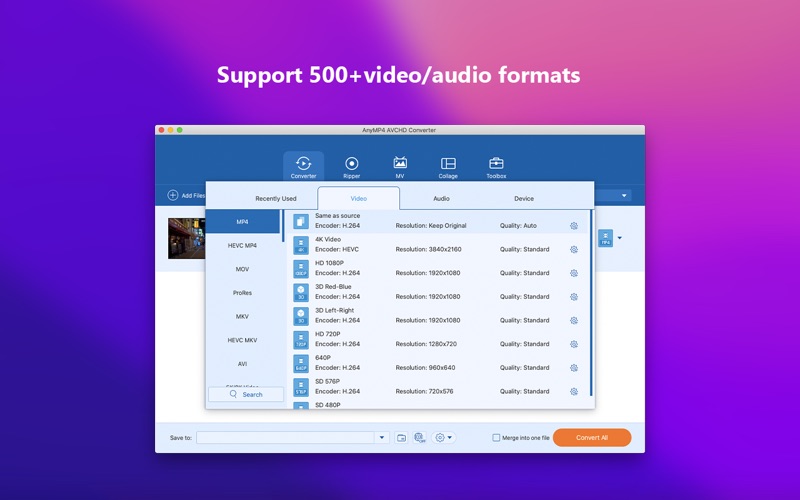
Task: Switch to the Device tab
Action: point(524,198)
